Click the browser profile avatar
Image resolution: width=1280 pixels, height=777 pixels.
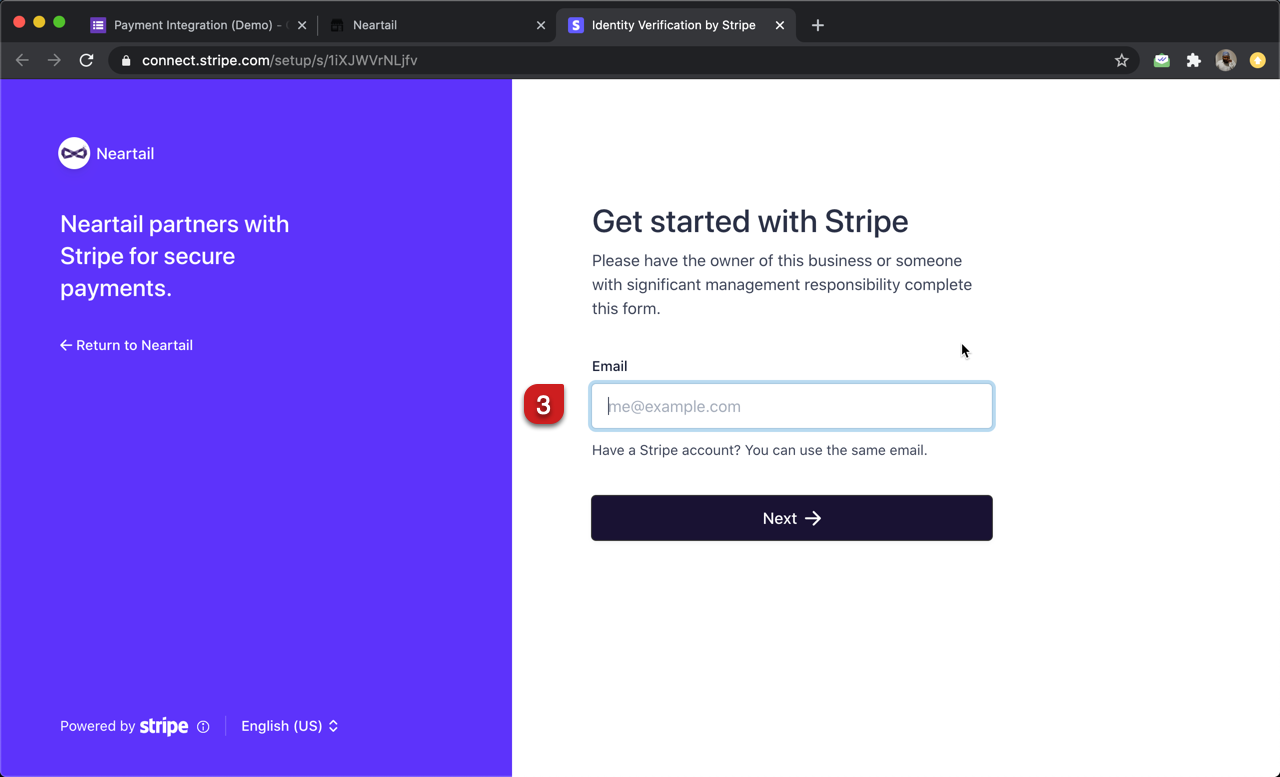(1225, 60)
